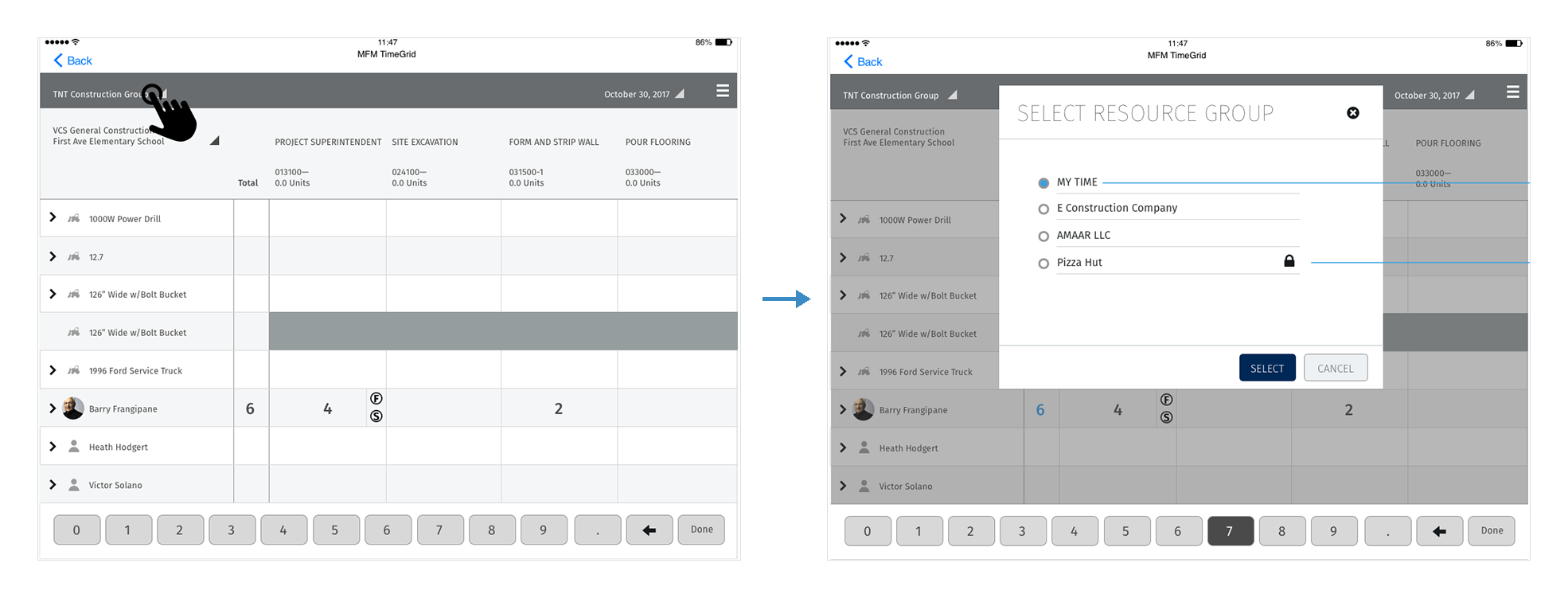Close the Select Resource Group dialog

pos(1352,113)
